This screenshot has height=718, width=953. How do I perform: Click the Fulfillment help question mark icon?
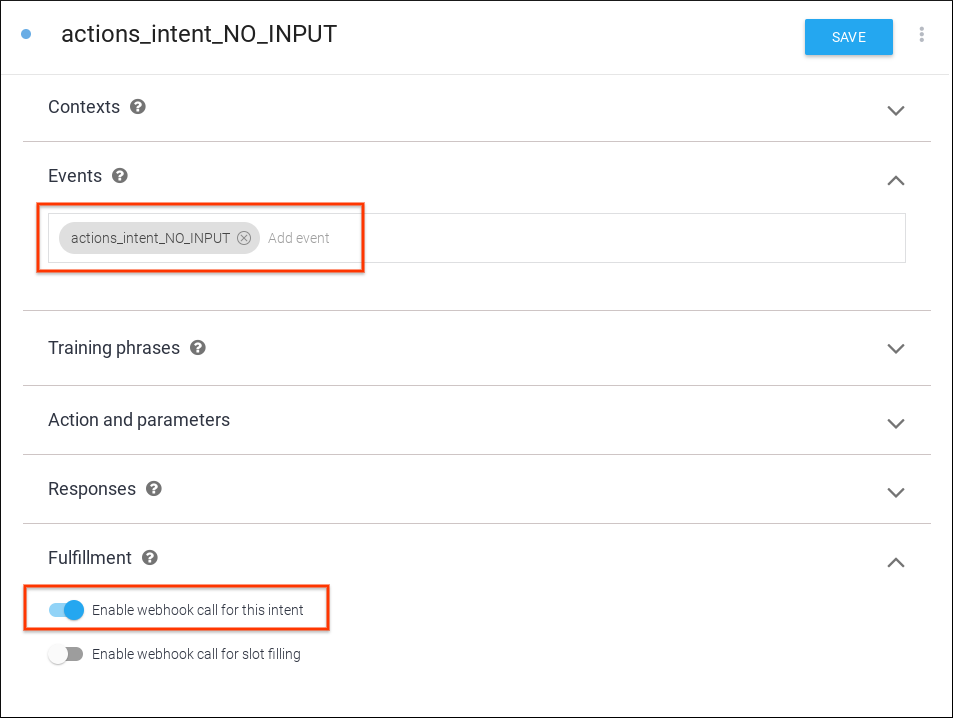[x=150, y=558]
